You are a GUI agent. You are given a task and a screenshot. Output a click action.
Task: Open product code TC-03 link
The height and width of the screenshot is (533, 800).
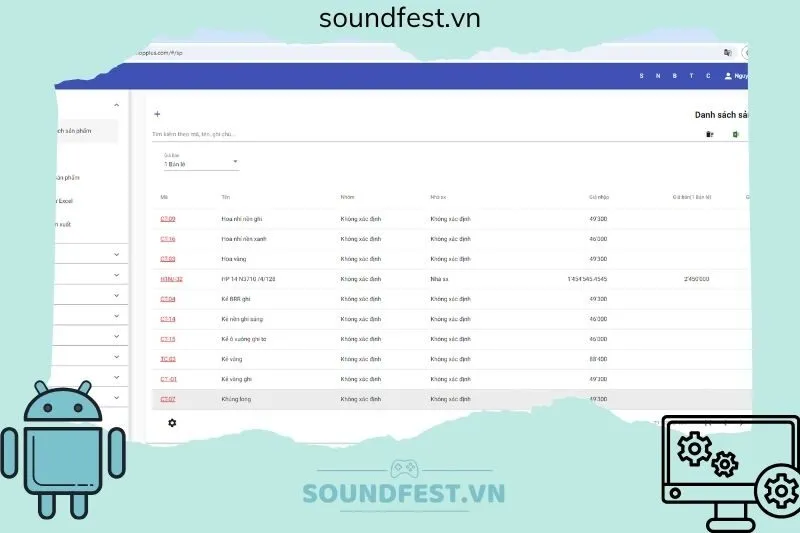(x=168, y=359)
